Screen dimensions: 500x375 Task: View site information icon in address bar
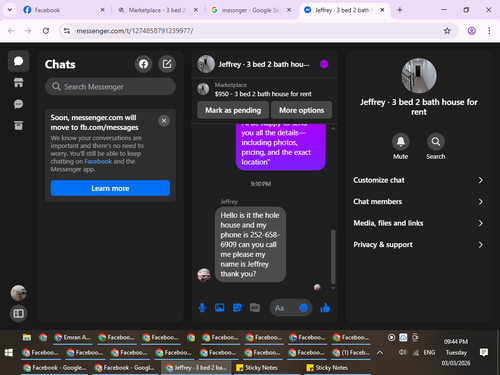[67, 31]
